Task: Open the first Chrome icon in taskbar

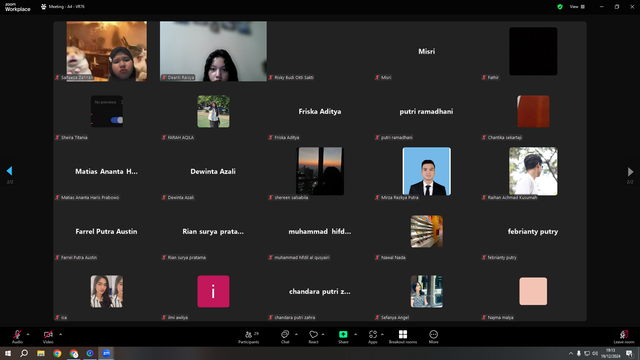Action: 57,353
